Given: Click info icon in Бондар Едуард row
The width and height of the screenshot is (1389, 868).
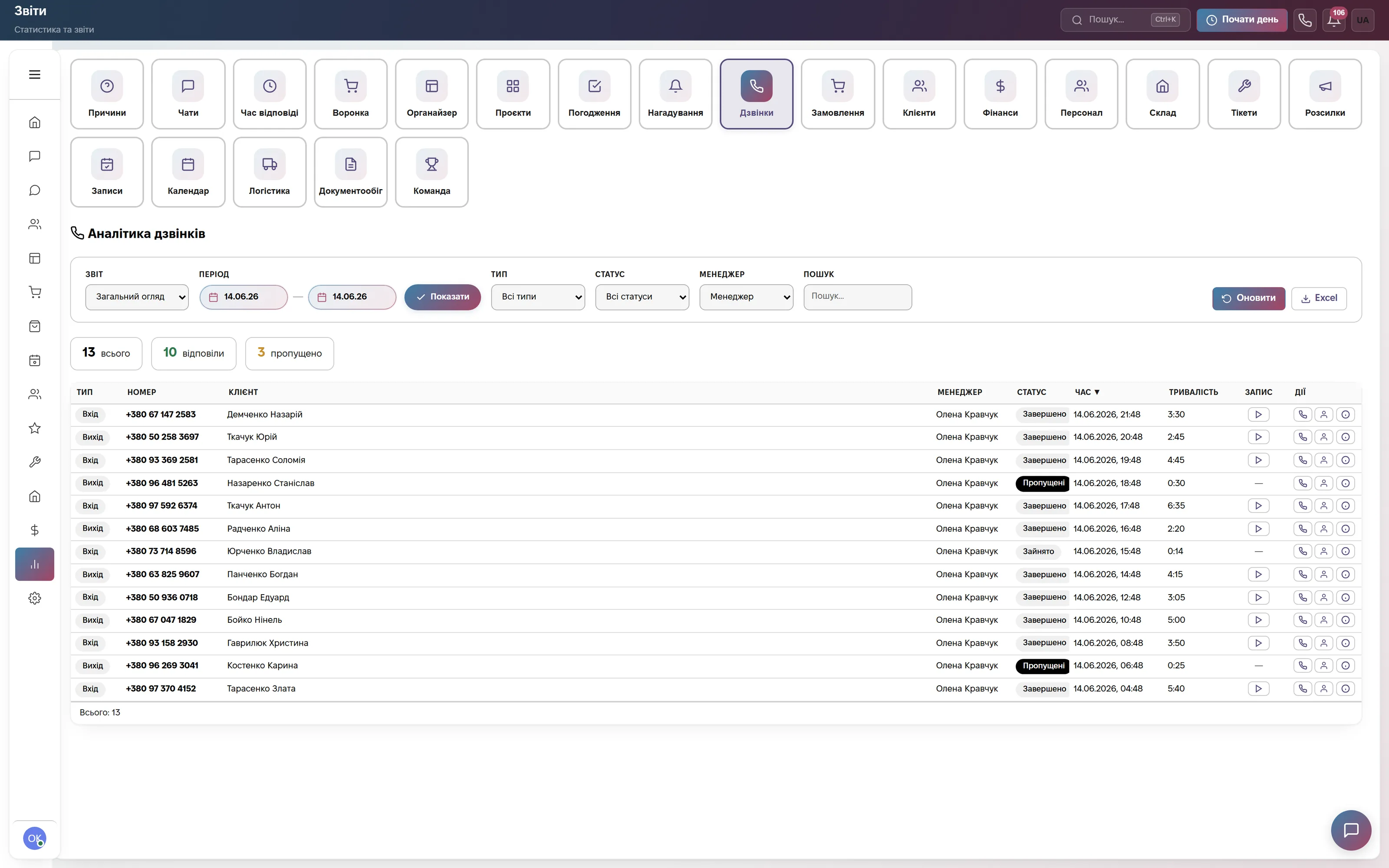Looking at the screenshot, I should point(1346,598).
